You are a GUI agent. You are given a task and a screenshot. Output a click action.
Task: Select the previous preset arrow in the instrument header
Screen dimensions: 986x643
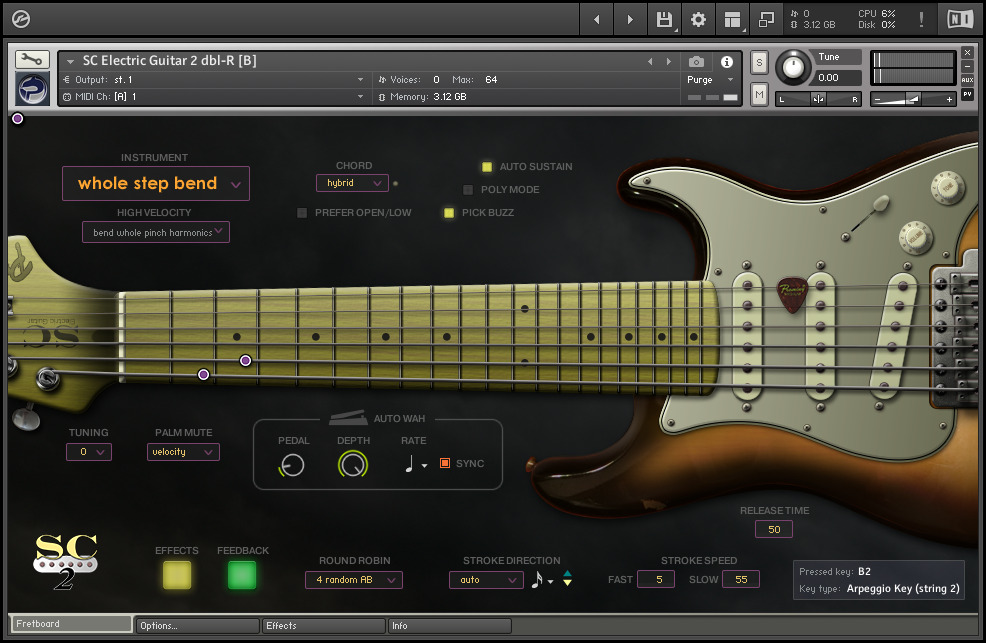[650, 62]
